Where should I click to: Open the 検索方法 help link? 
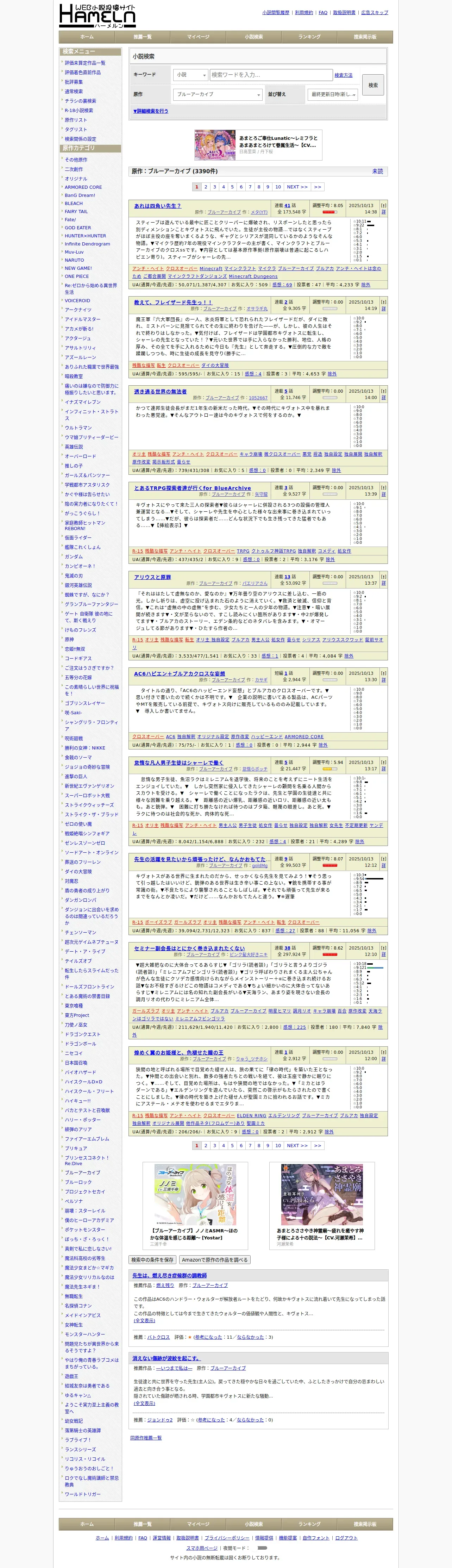click(343, 75)
